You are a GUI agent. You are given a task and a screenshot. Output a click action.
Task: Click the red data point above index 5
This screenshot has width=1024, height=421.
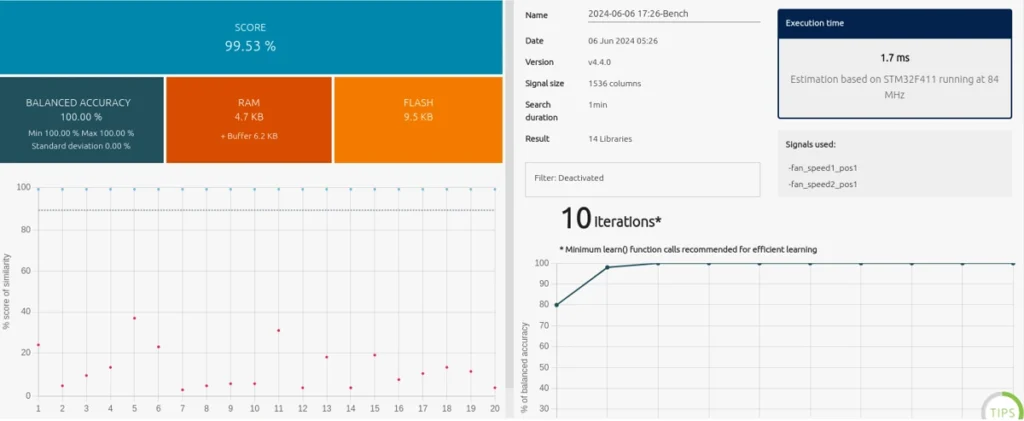click(134, 318)
